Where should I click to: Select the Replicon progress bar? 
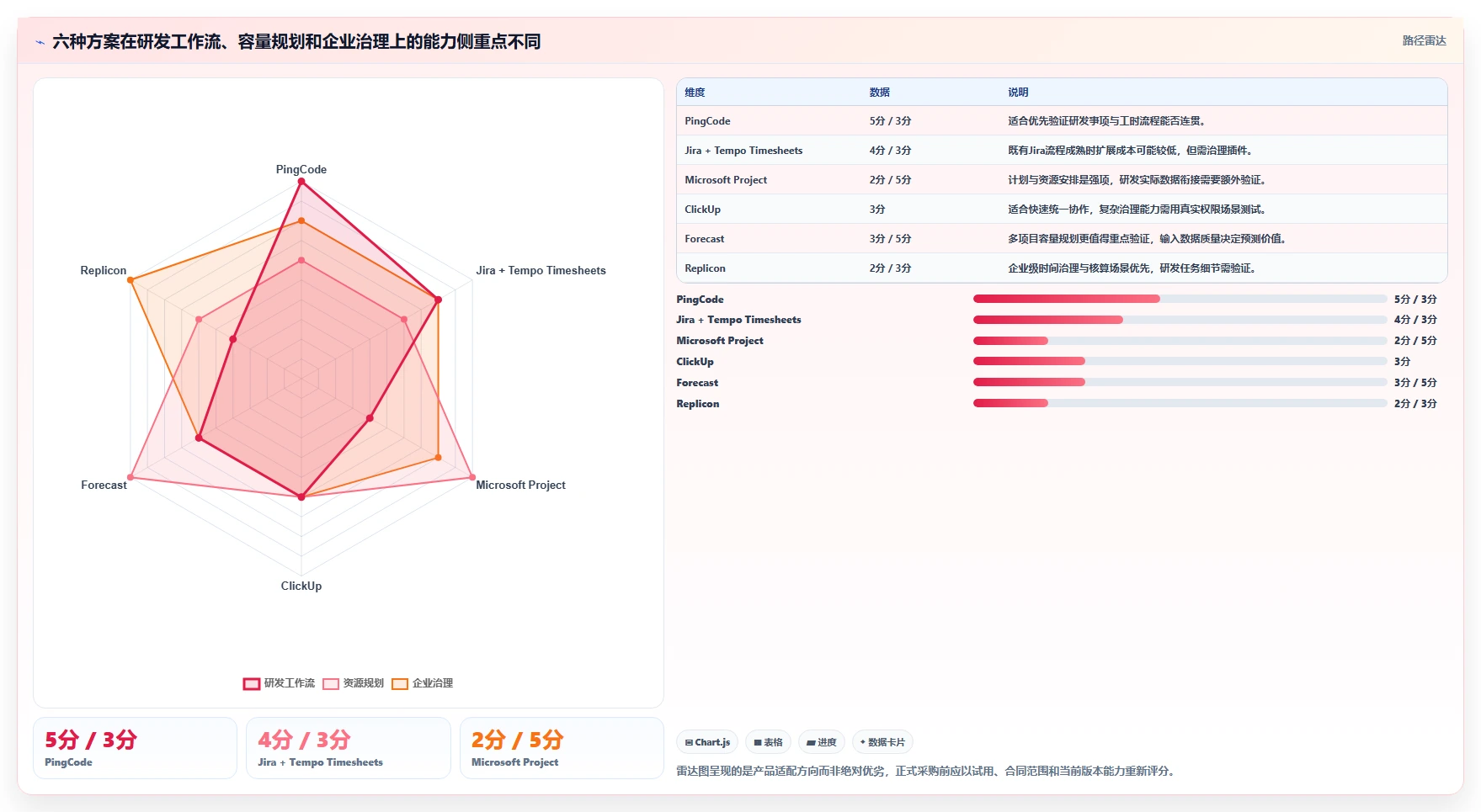pos(1180,403)
